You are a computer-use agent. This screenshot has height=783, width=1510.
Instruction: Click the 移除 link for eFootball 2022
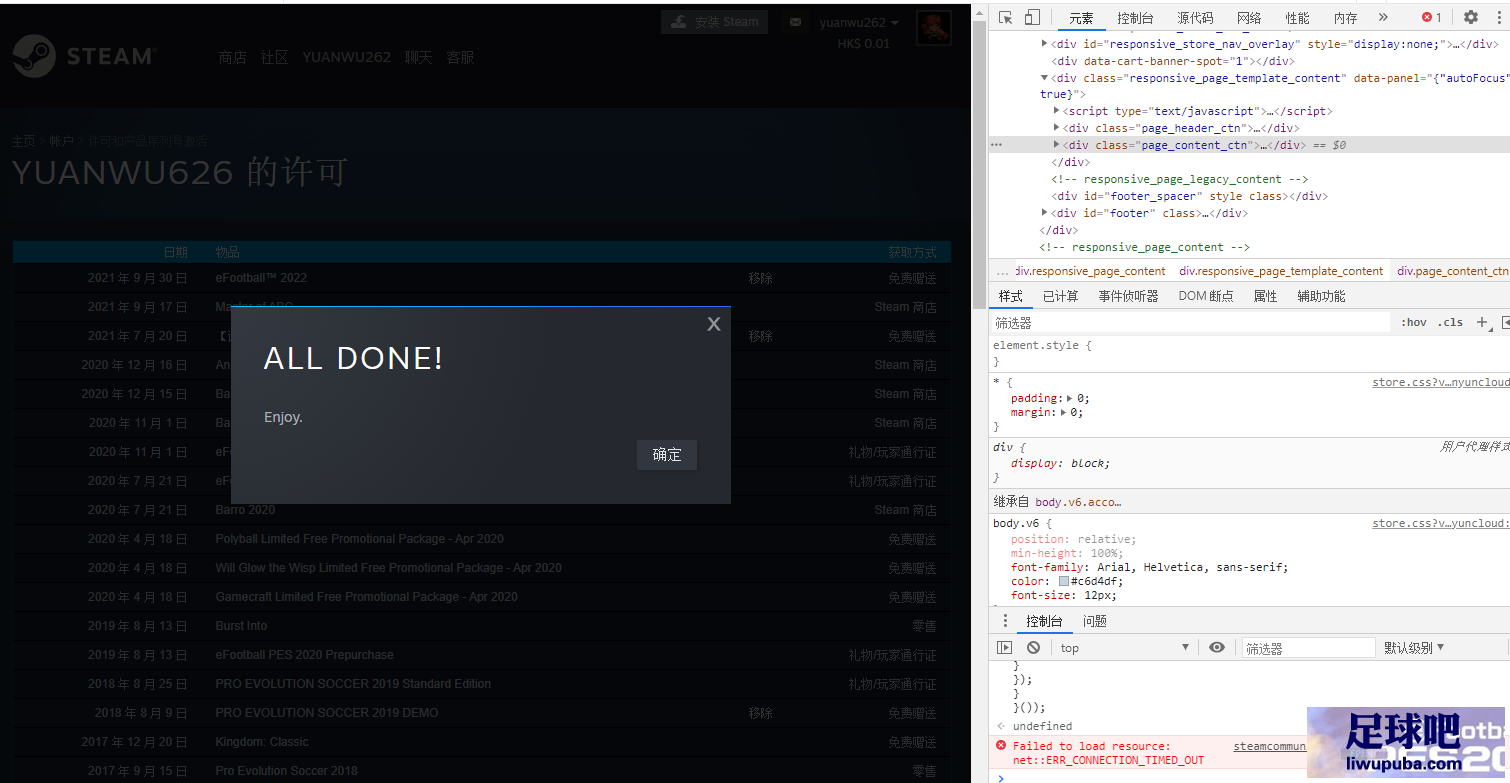tap(760, 278)
